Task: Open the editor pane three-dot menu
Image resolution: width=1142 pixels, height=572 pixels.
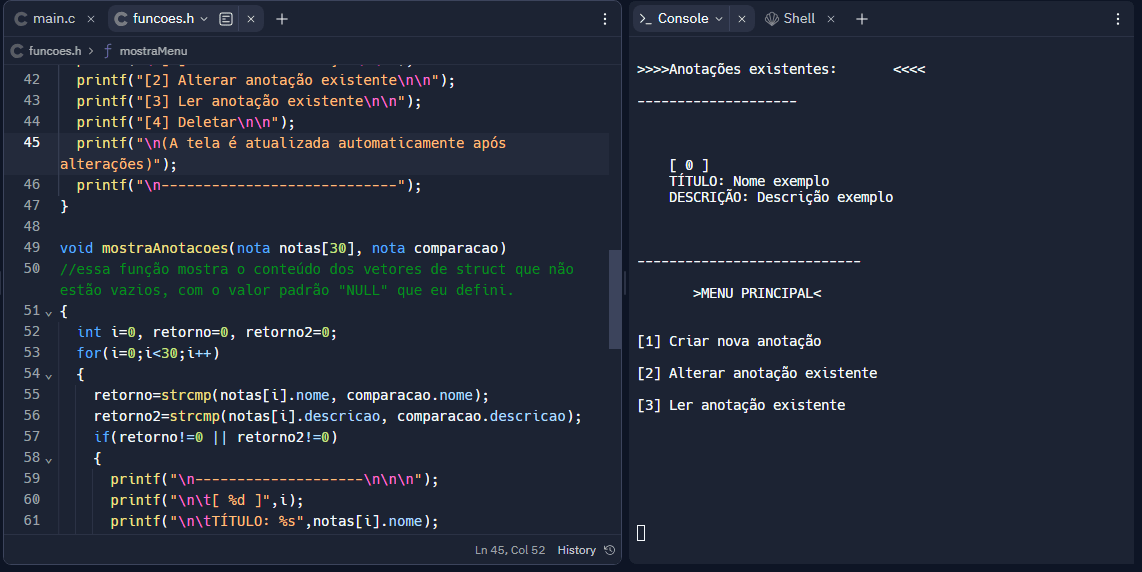Action: tap(605, 19)
